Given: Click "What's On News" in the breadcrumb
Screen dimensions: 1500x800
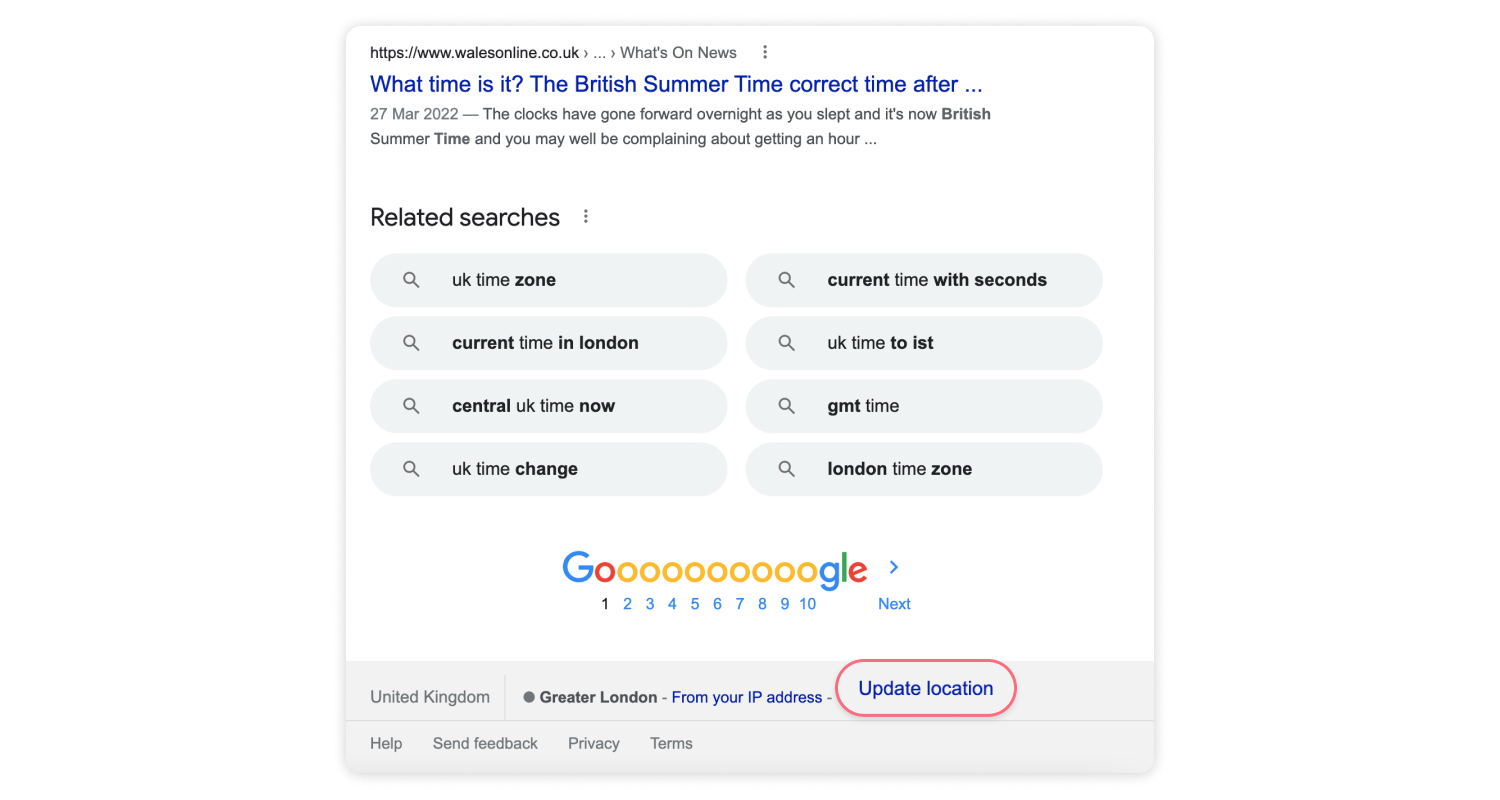Looking at the screenshot, I should (x=677, y=52).
